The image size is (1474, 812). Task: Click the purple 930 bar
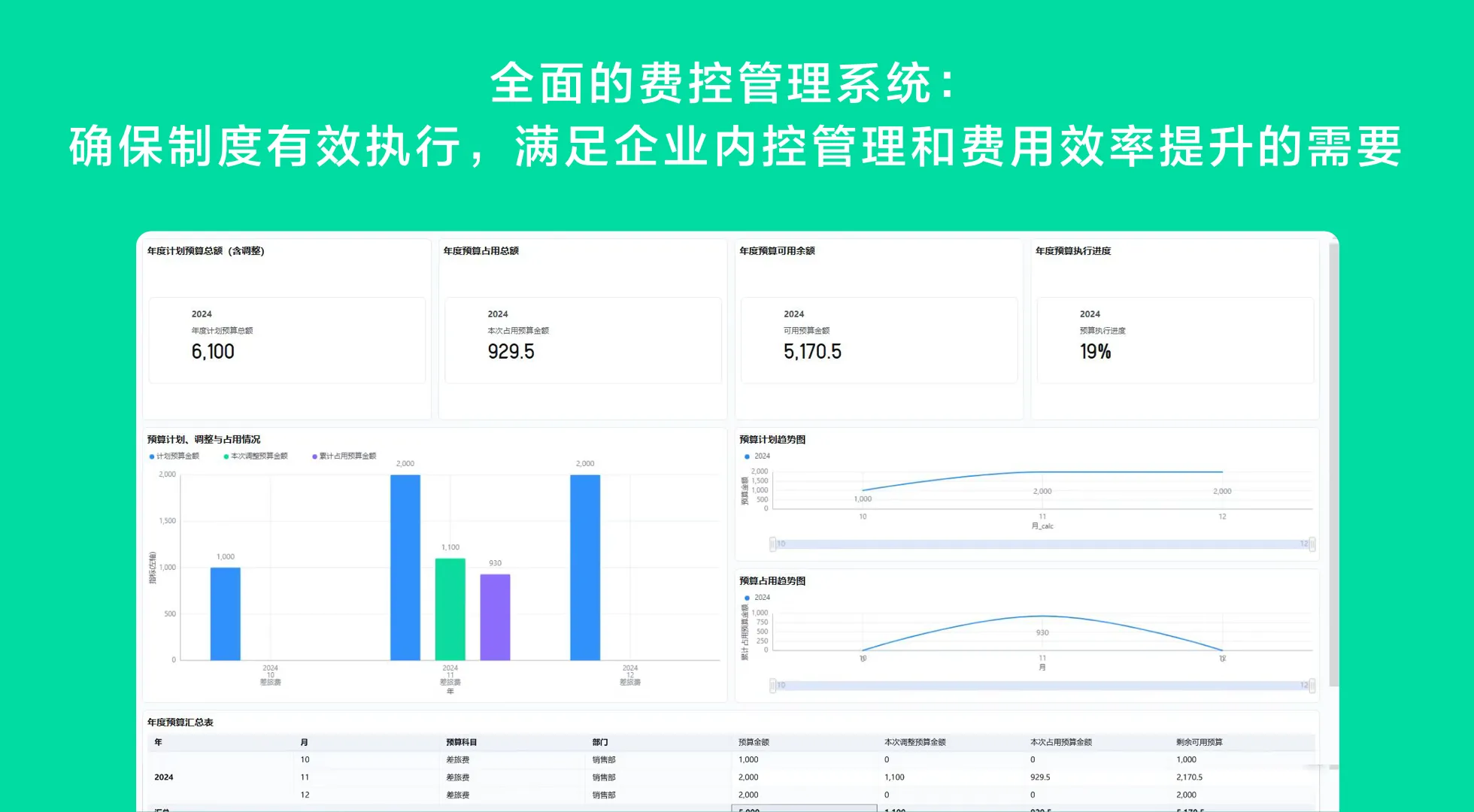point(495,617)
